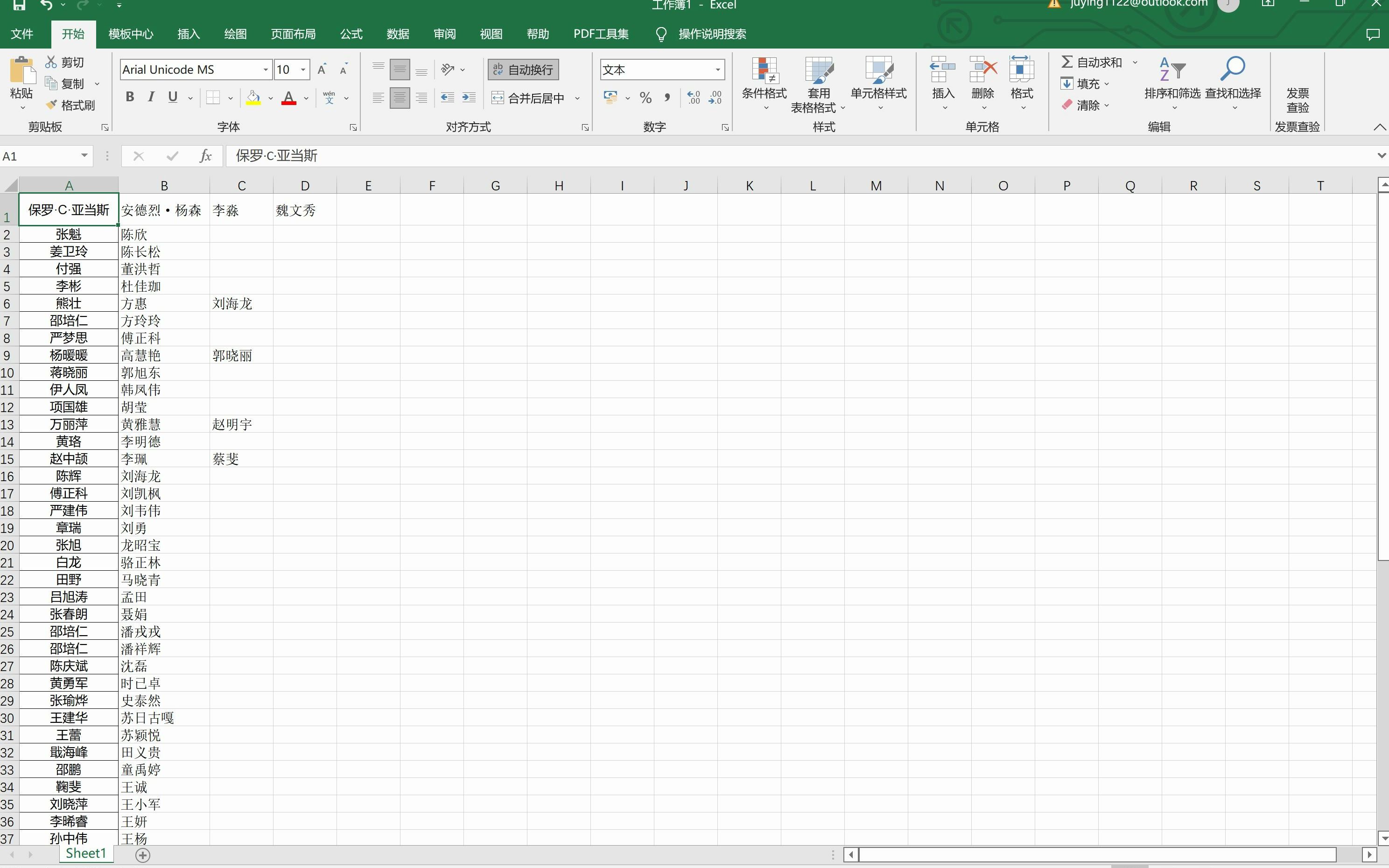Click AutoSum (自动求和) button
This screenshot has height=868, width=1389.
pos(1092,62)
